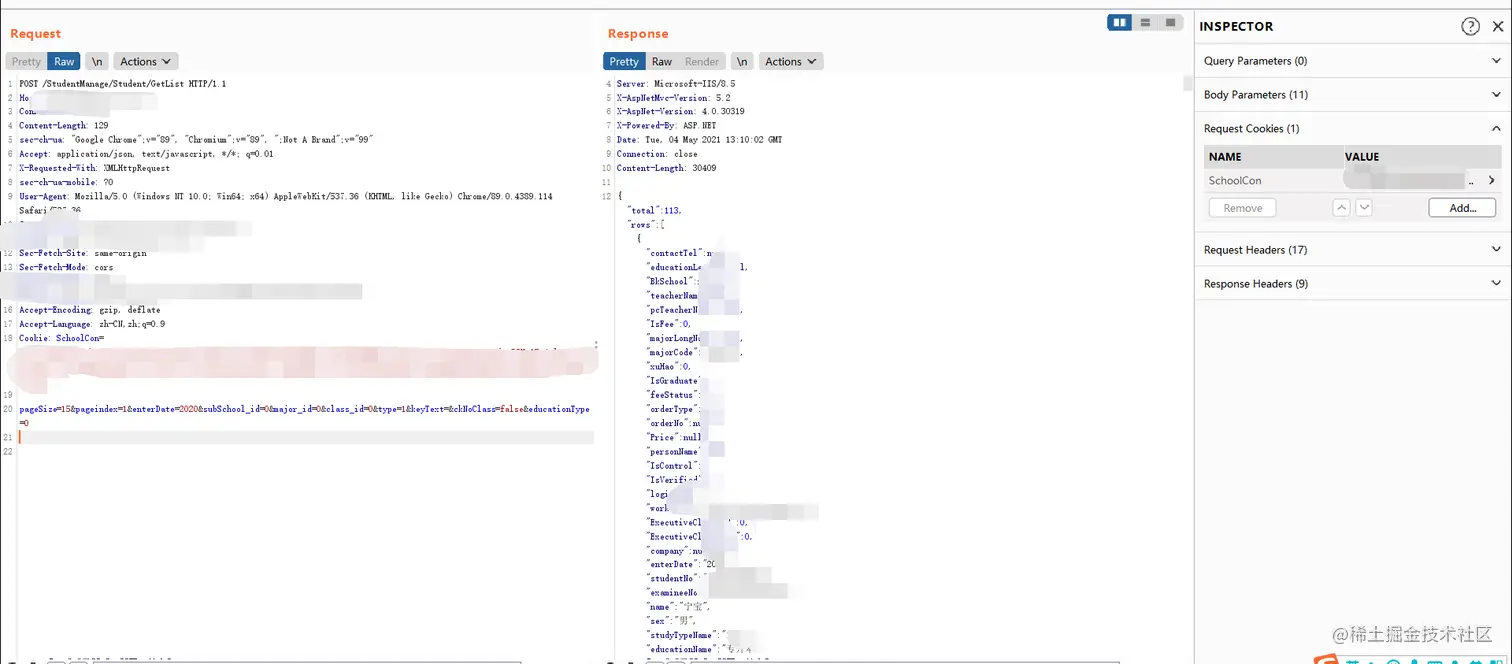1512x664 pixels.
Task: Click the Remove cookie button
Action: tap(1243, 208)
